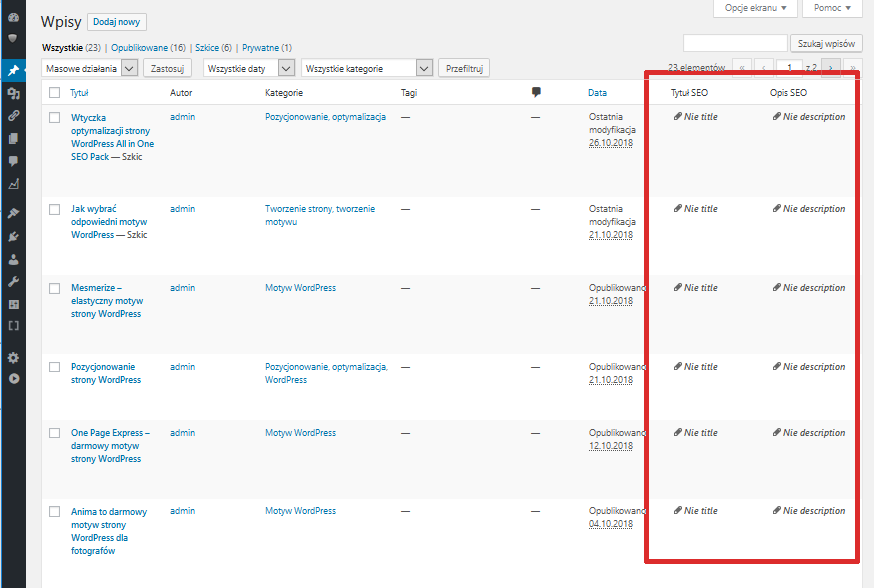The height and width of the screenshot is (588, 874).
Task: Edit SEO title pencil for Pozycjonowanie strony post
Action: coord(678,367)
